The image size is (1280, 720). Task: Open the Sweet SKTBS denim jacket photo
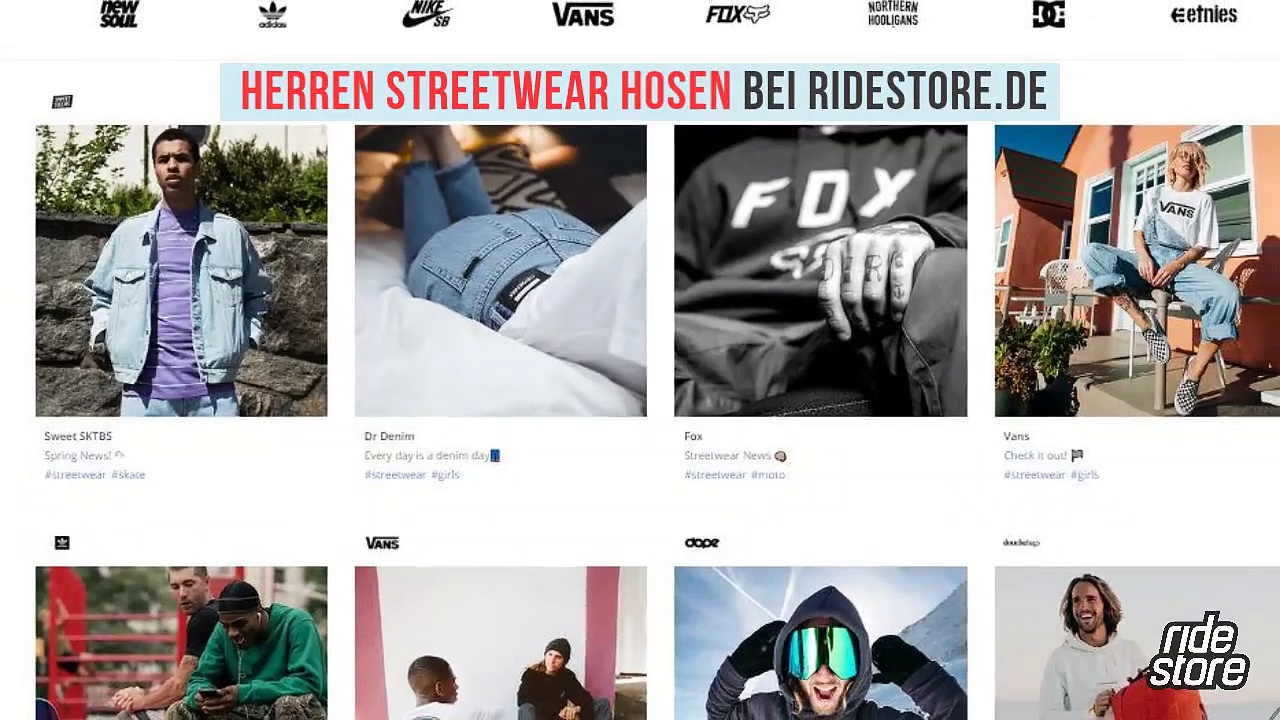(181, 270)
